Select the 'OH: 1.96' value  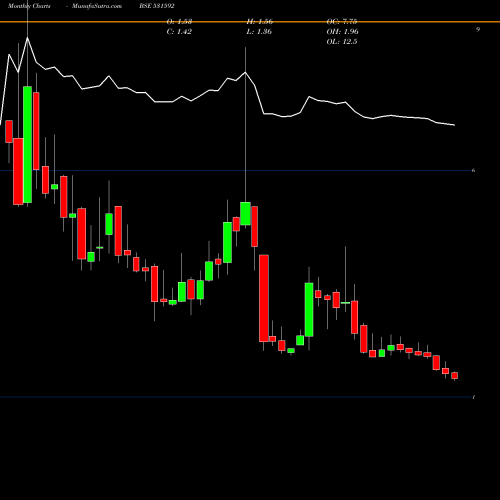click(342, 32)
